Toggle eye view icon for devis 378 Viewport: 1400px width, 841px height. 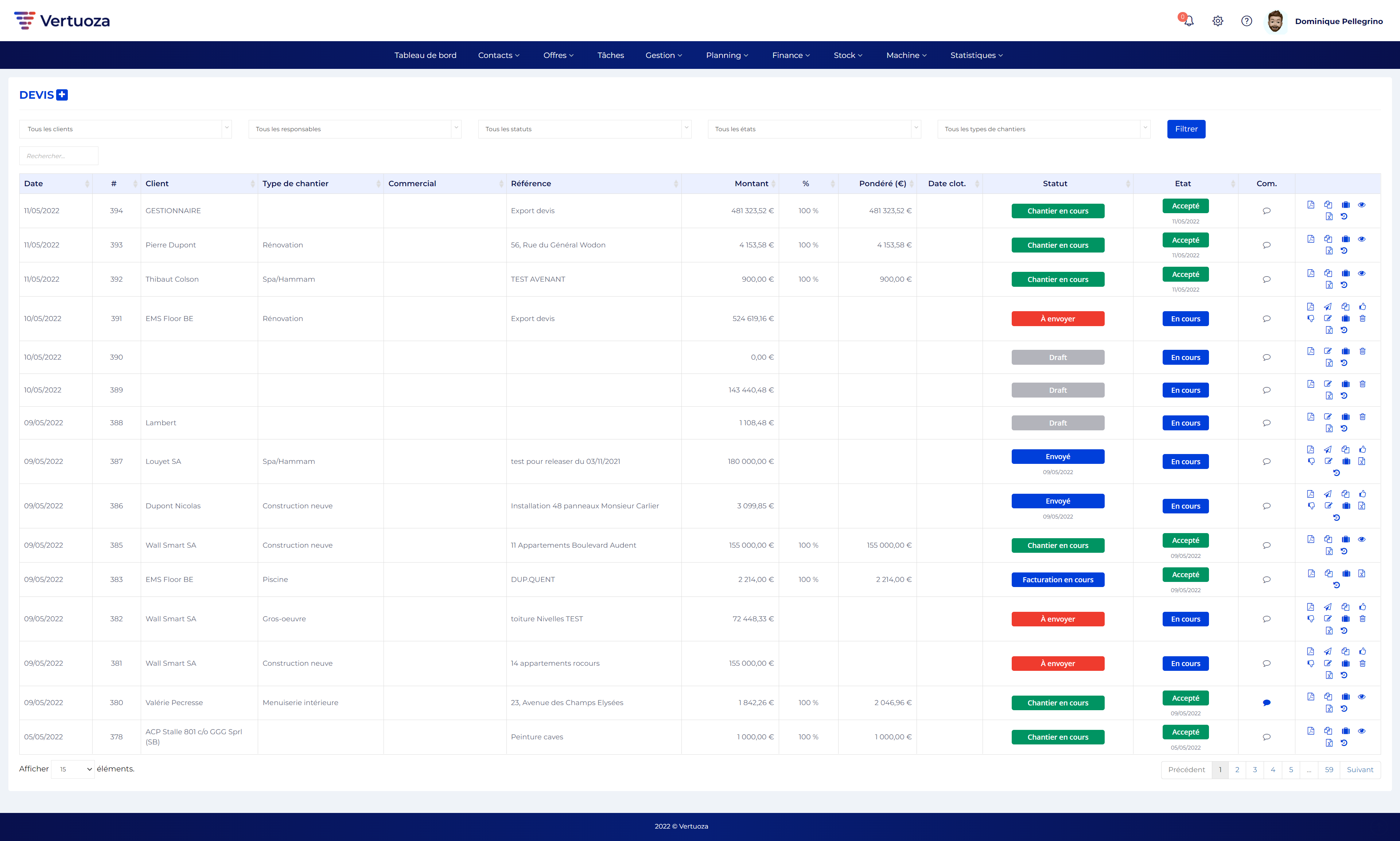1361,731
